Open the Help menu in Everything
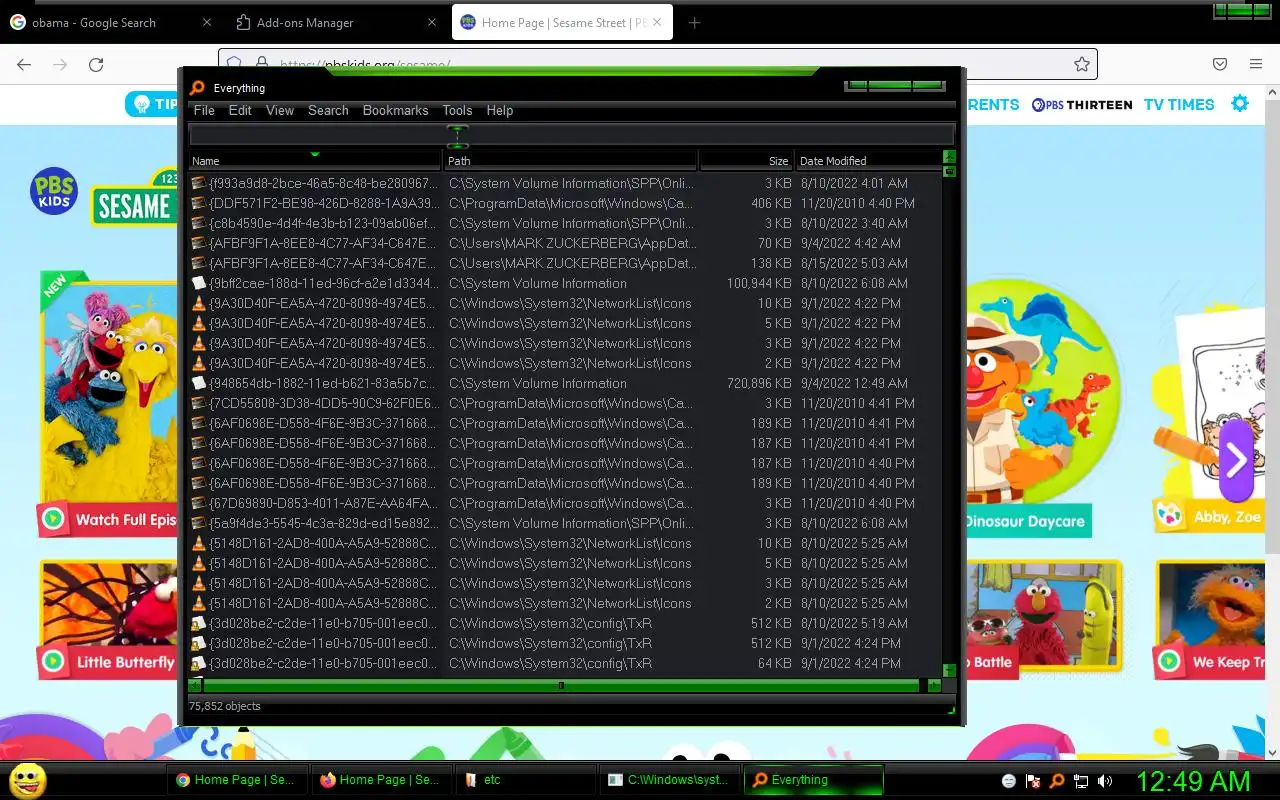This screenshot has height=800, width=1280. tap(499, 110)
